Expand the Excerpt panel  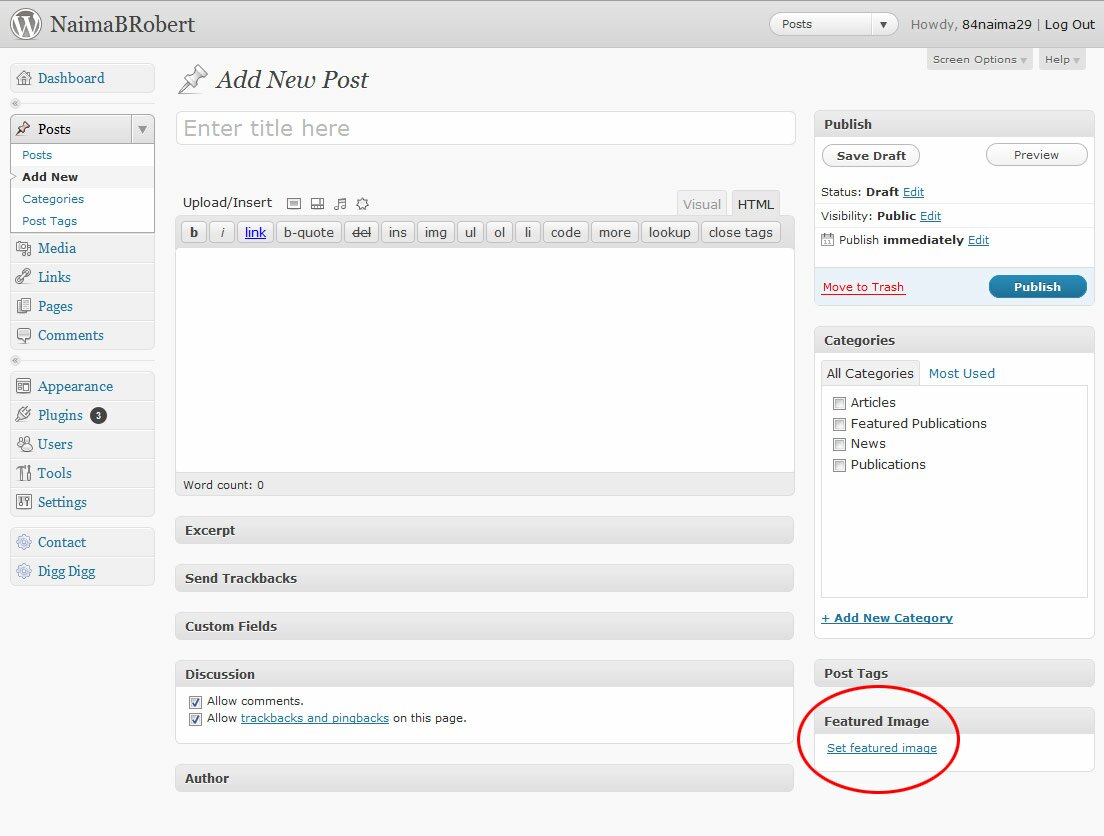pyautogui.click(x=484, y=530)
